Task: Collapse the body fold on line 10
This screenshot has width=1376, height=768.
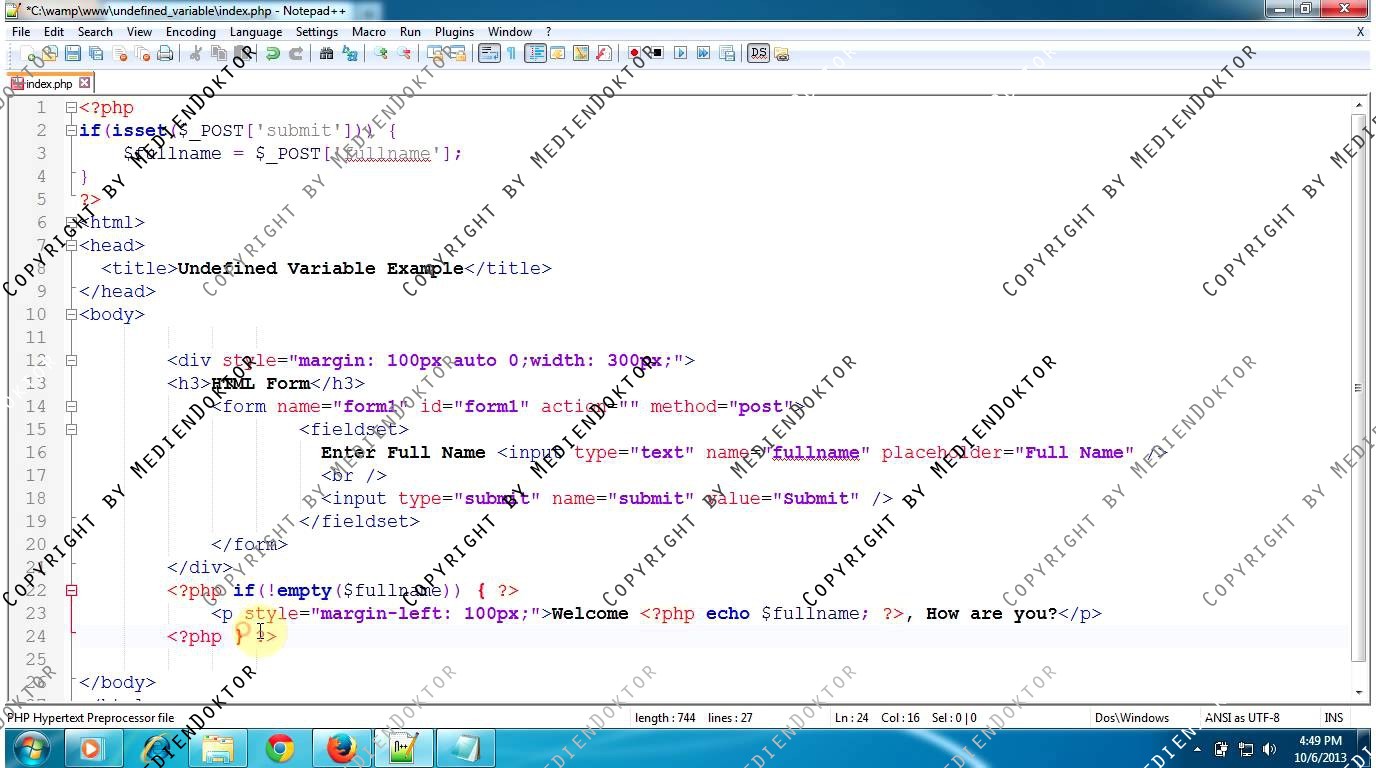Action: pyautogui.click(x=71, y=315)
